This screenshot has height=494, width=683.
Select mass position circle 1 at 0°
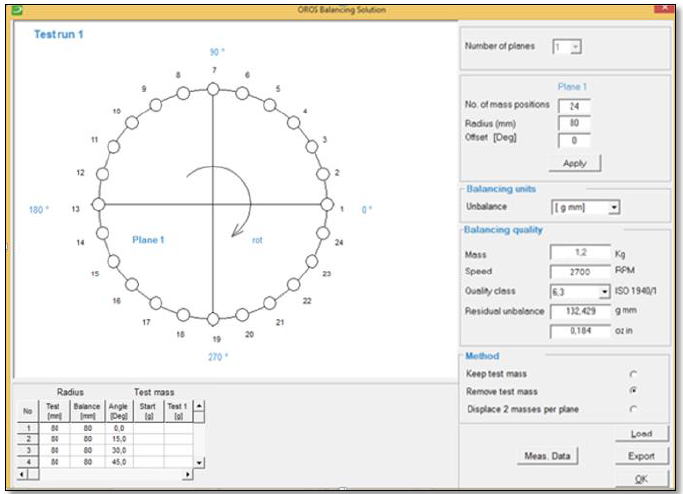click(x=328, y=204)
